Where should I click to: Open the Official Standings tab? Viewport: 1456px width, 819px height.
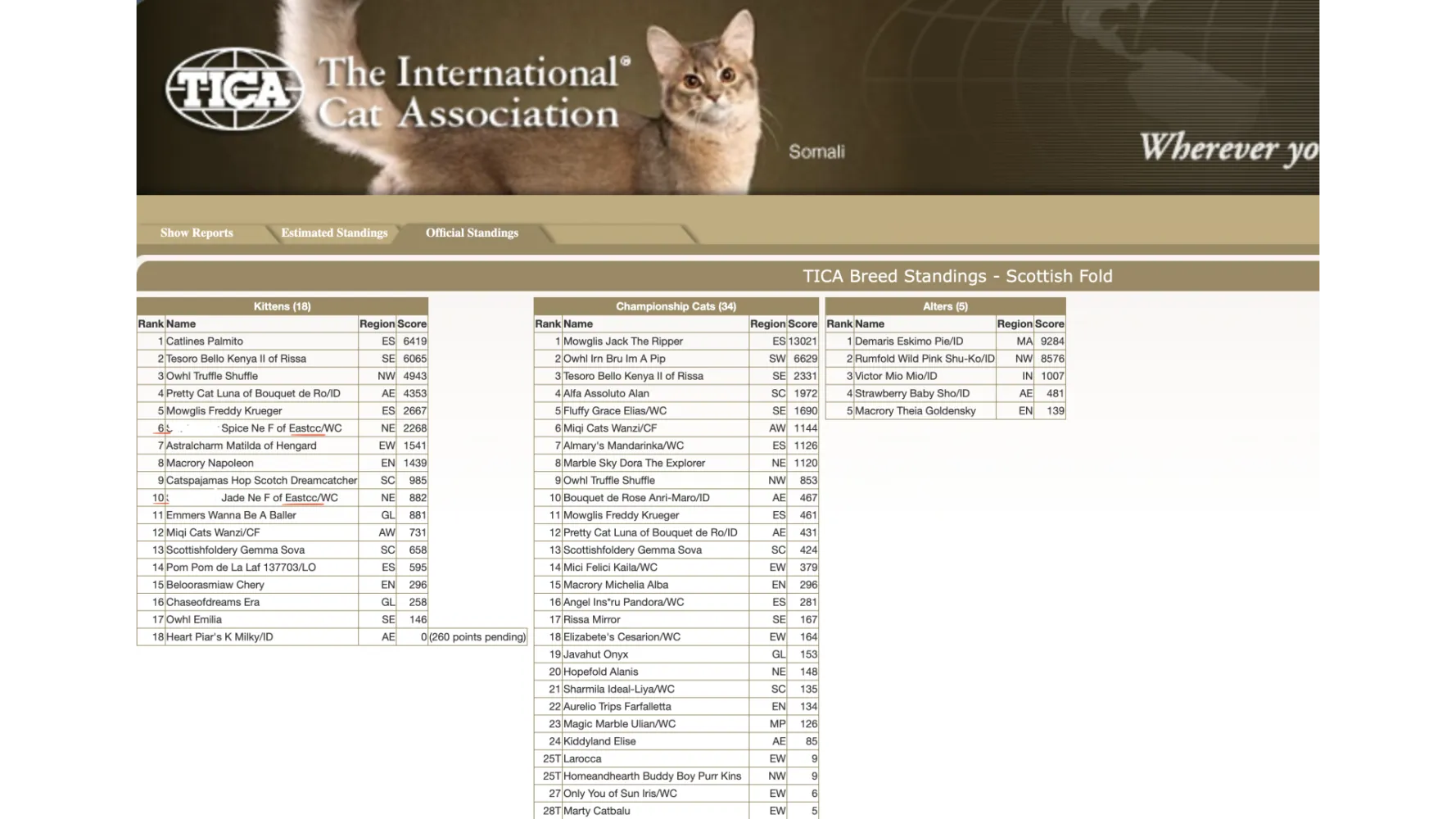(472, 233)
